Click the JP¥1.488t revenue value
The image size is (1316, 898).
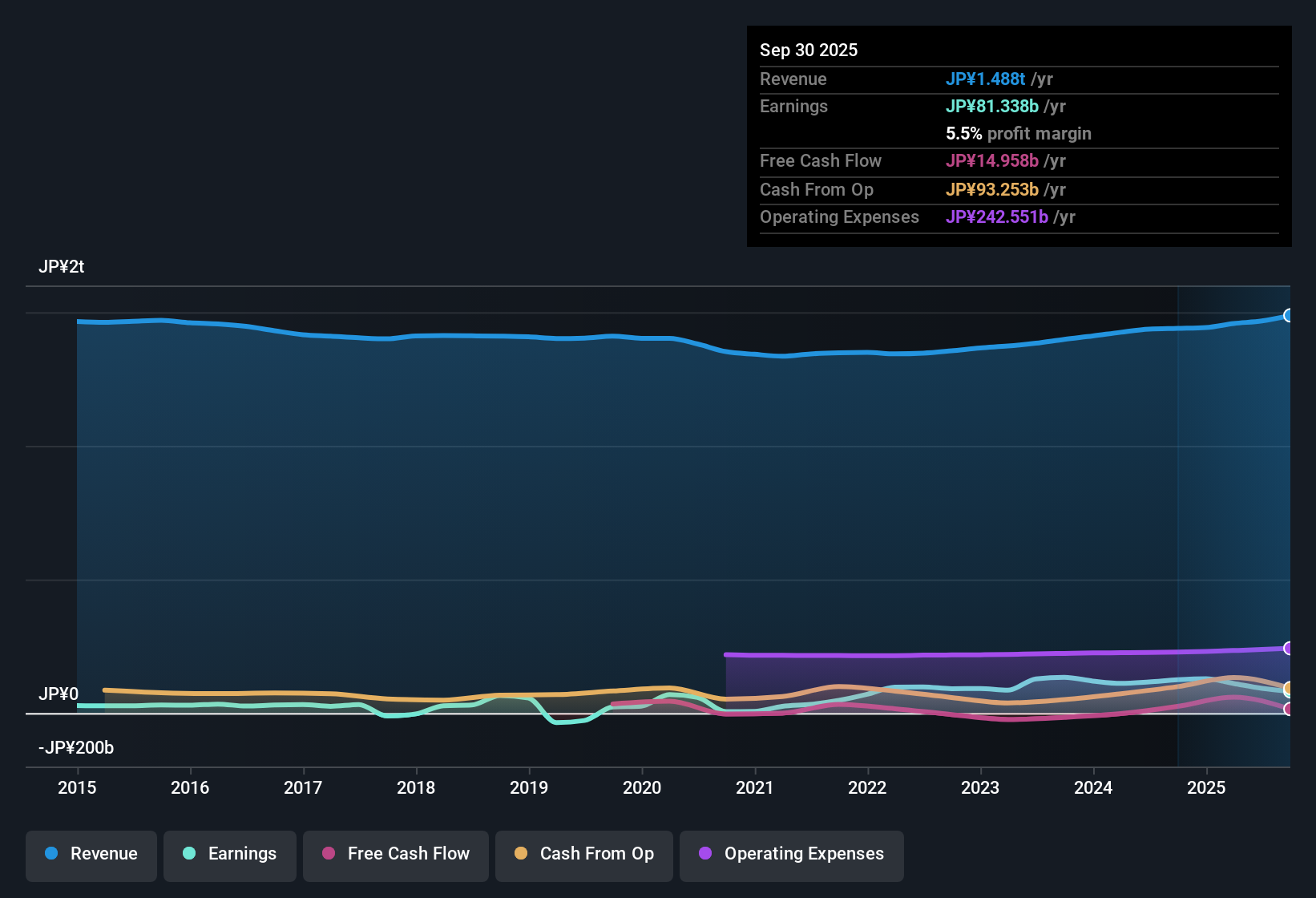(x=986, y=79)
